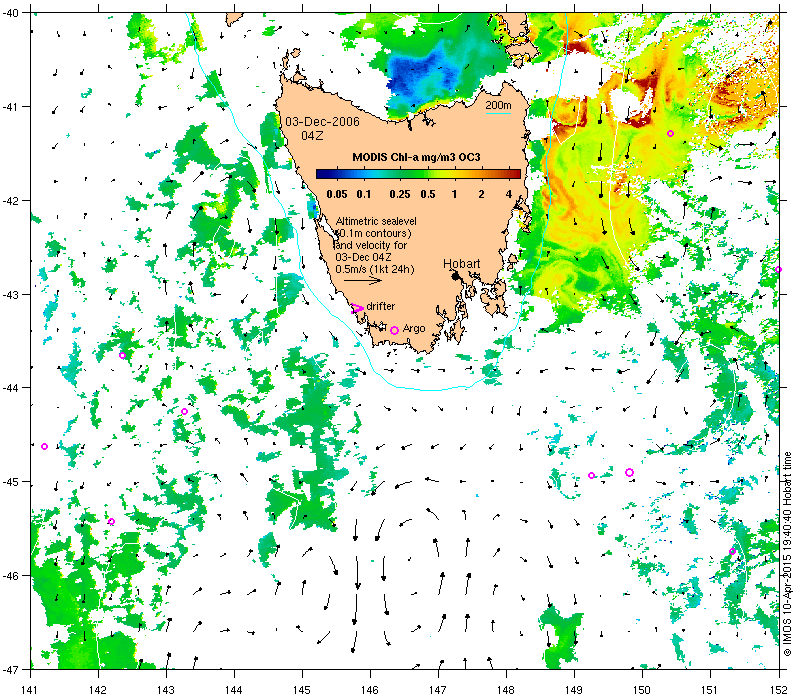Click the '04Z' time label under date
The image size is (800, 700).
tap(312, 136)
